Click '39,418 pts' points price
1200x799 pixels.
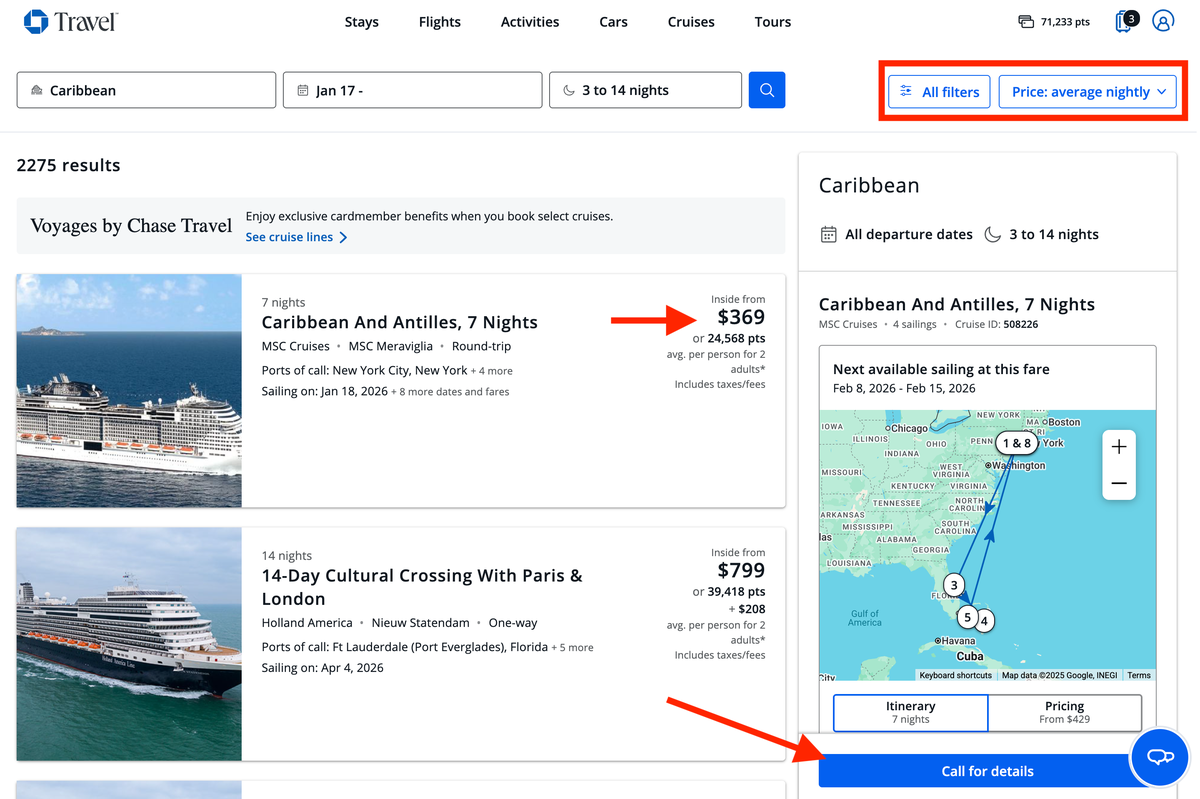pos(736,592)
